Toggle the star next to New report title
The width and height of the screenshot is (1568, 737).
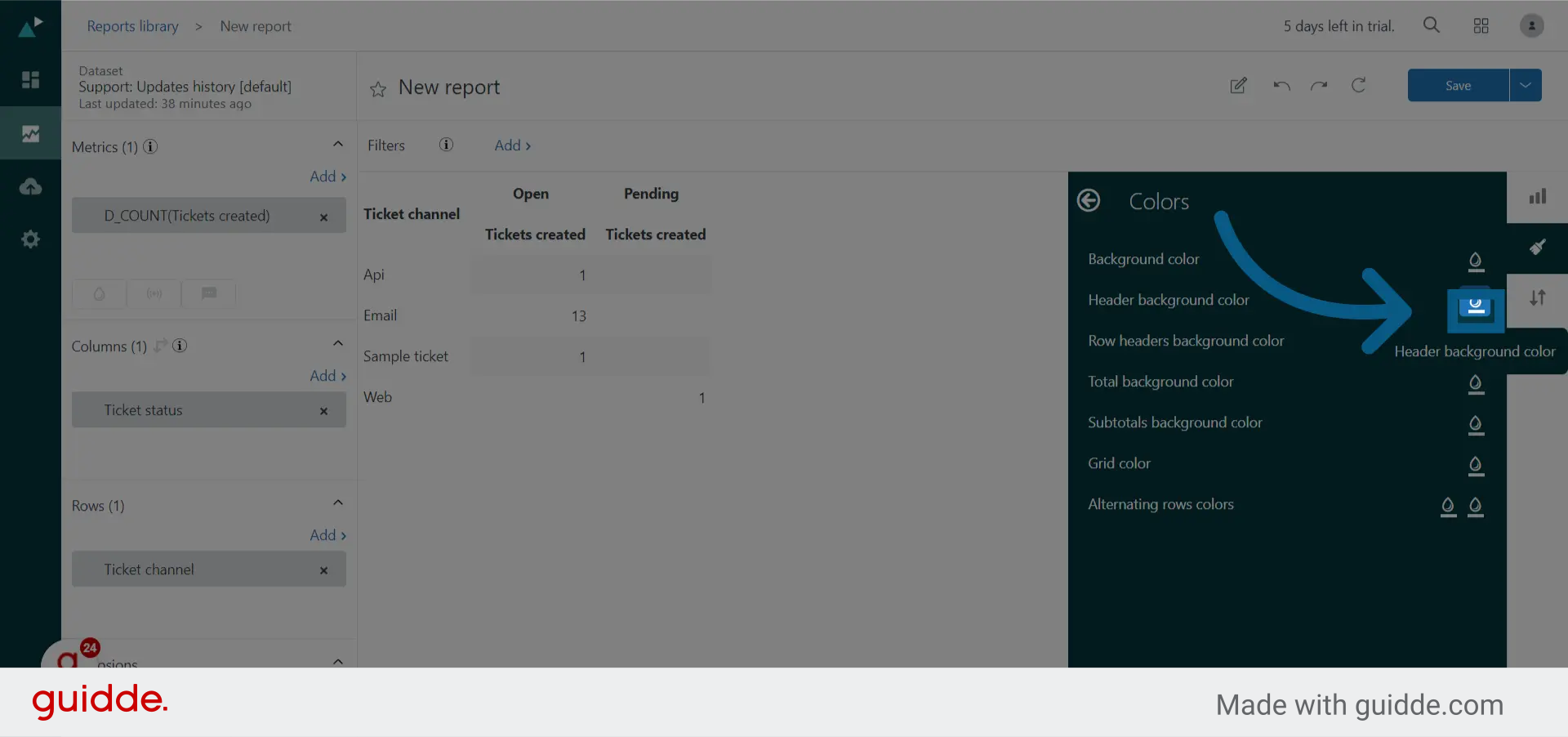tap(377, 90)
